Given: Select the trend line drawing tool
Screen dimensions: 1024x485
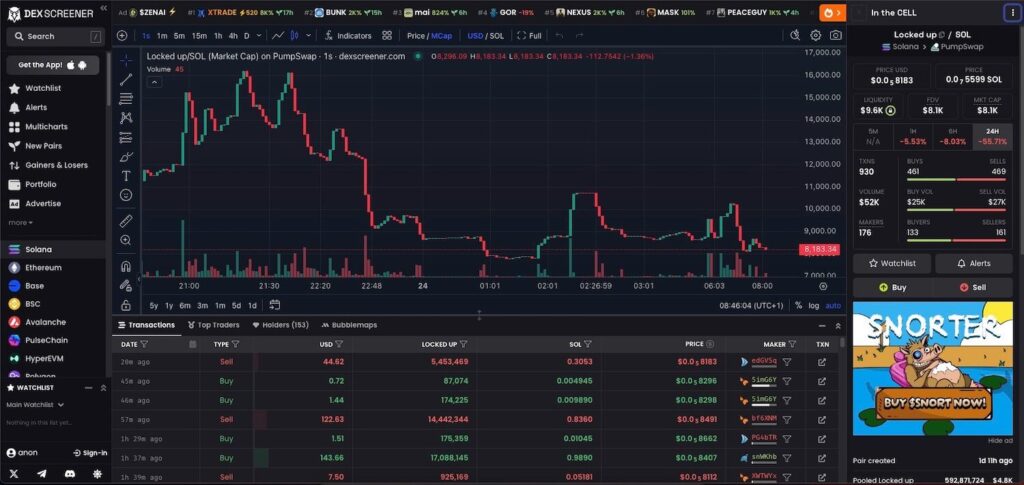Looking at the screenshot, I should 126,80.
